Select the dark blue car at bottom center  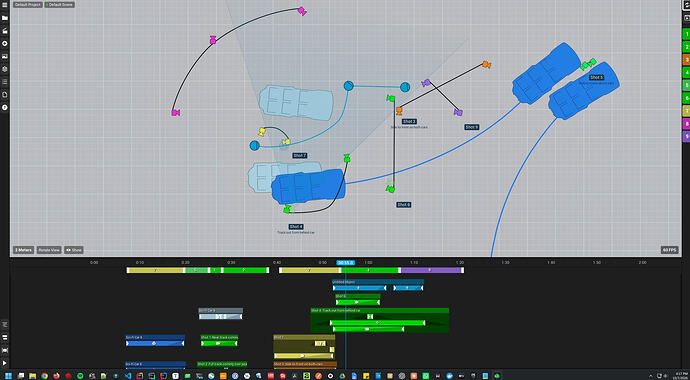point(308,186)
